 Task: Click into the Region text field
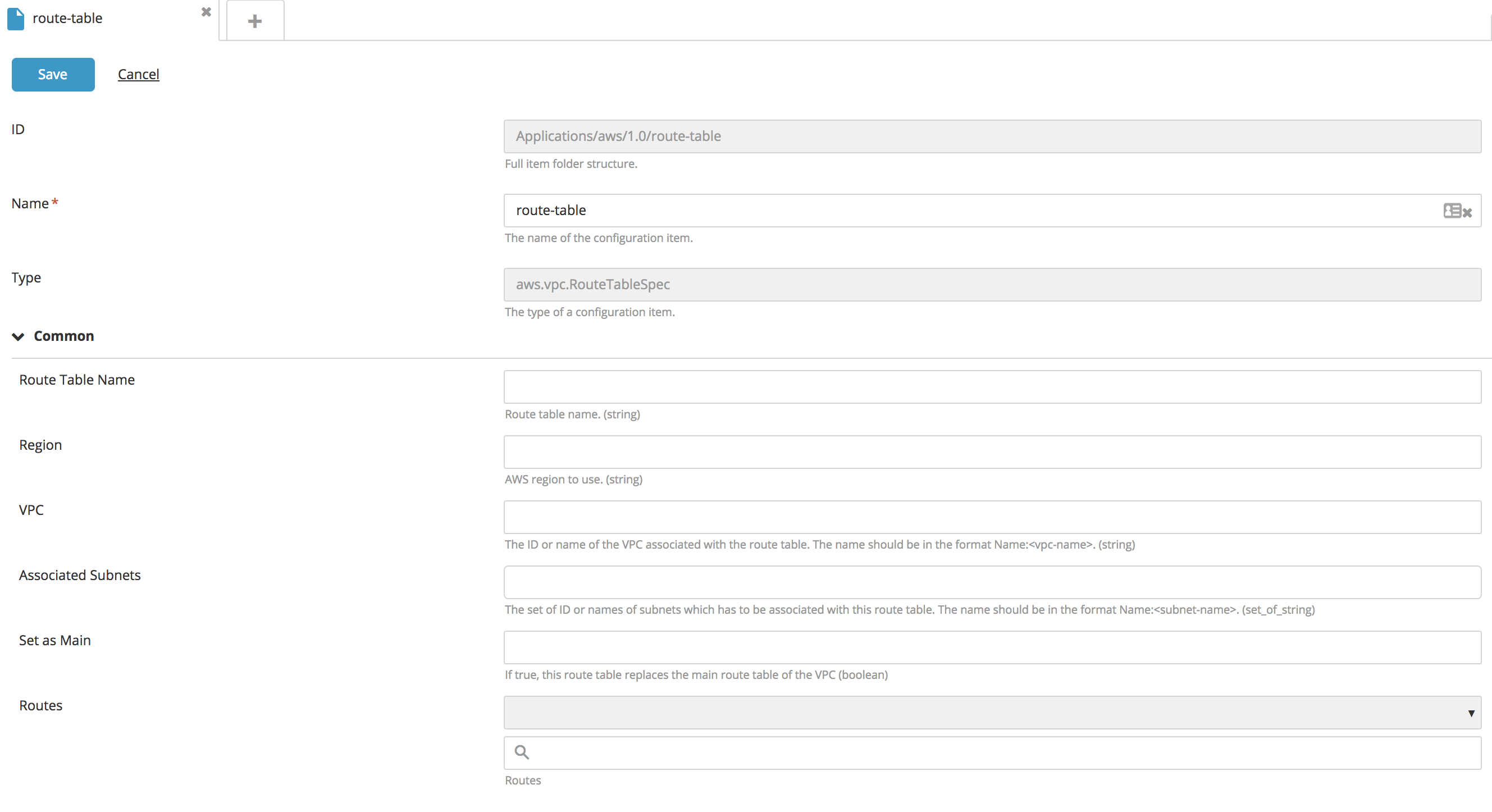click(992, 453)
